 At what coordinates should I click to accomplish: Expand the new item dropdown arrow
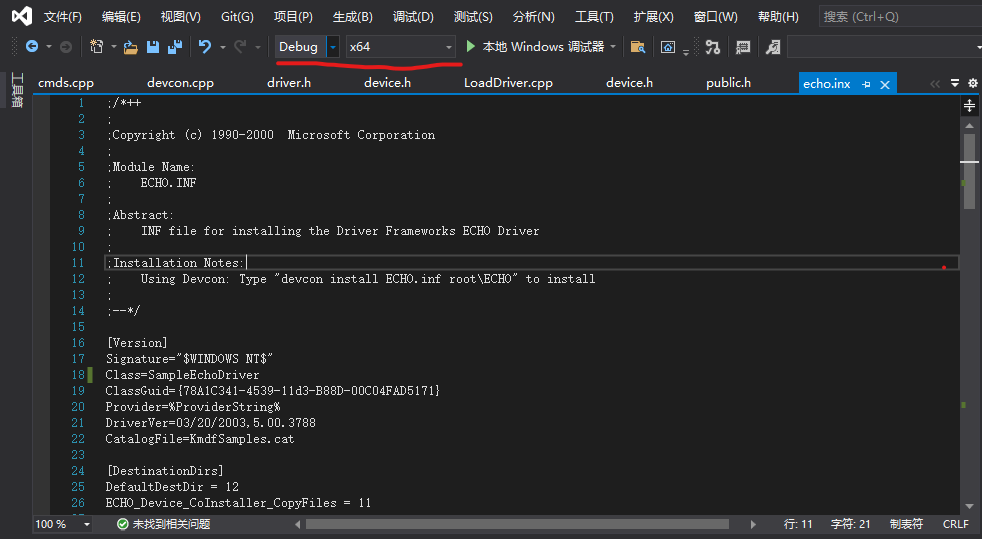coord(113,47)
